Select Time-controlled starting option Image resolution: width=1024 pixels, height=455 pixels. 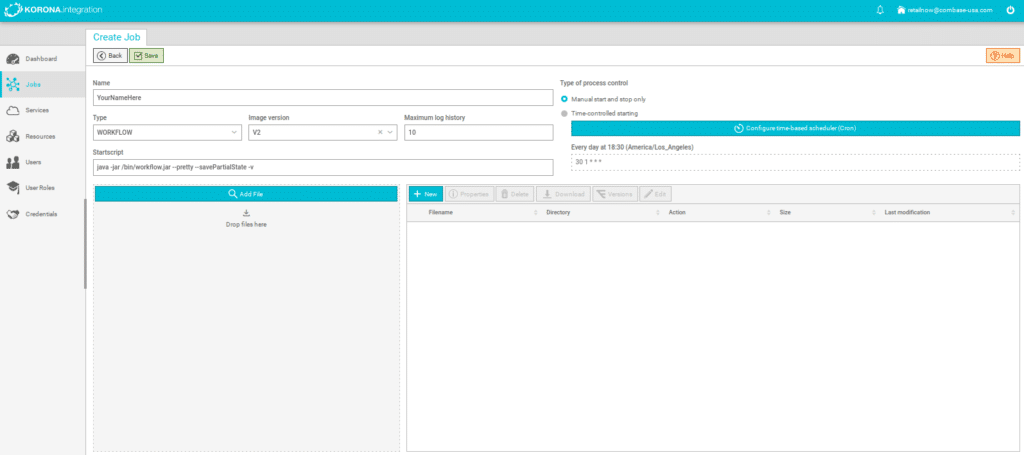coord(565,113)
